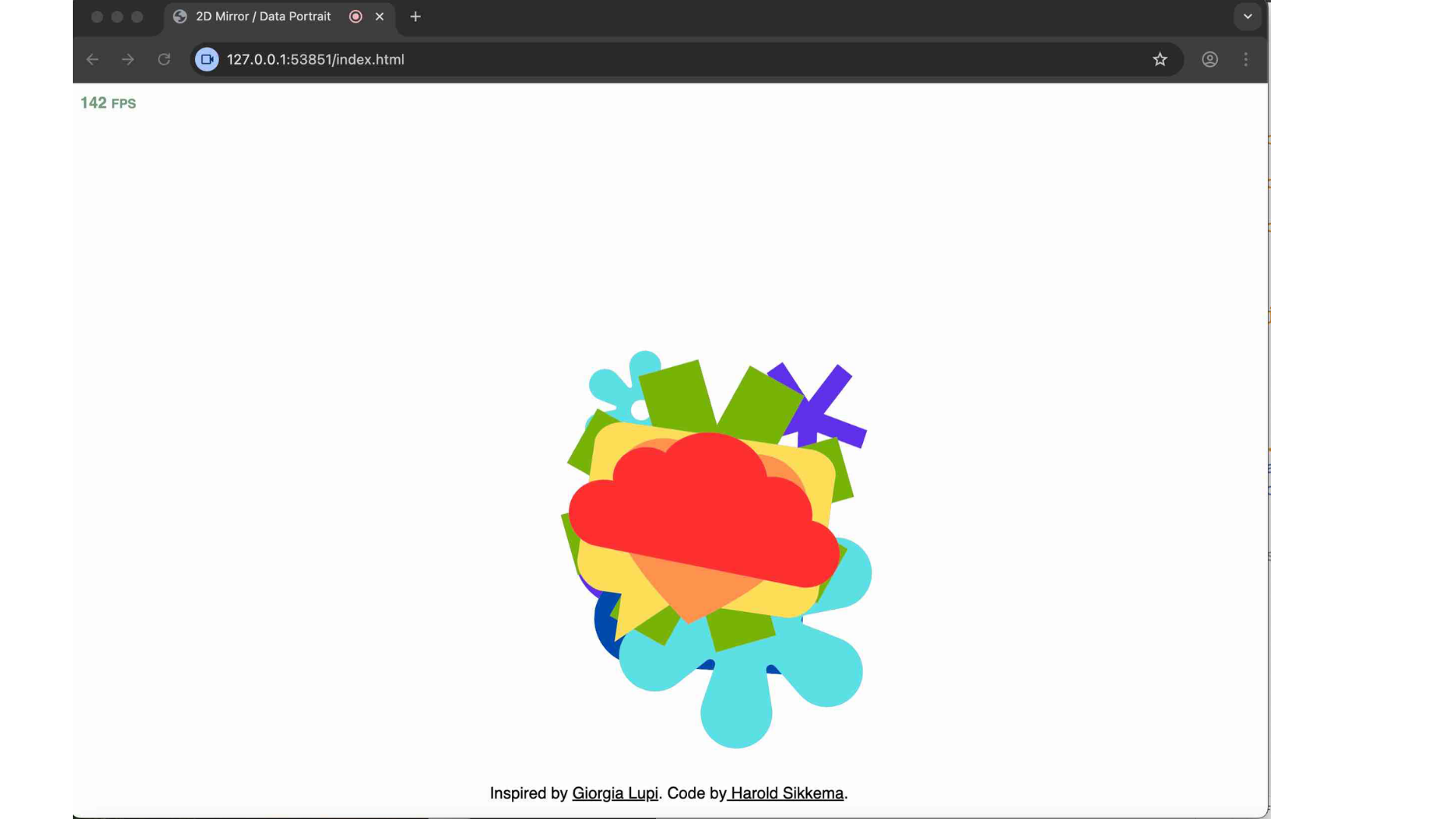
Task: Click the site globe icon on the tab
Action: (179, 16)
